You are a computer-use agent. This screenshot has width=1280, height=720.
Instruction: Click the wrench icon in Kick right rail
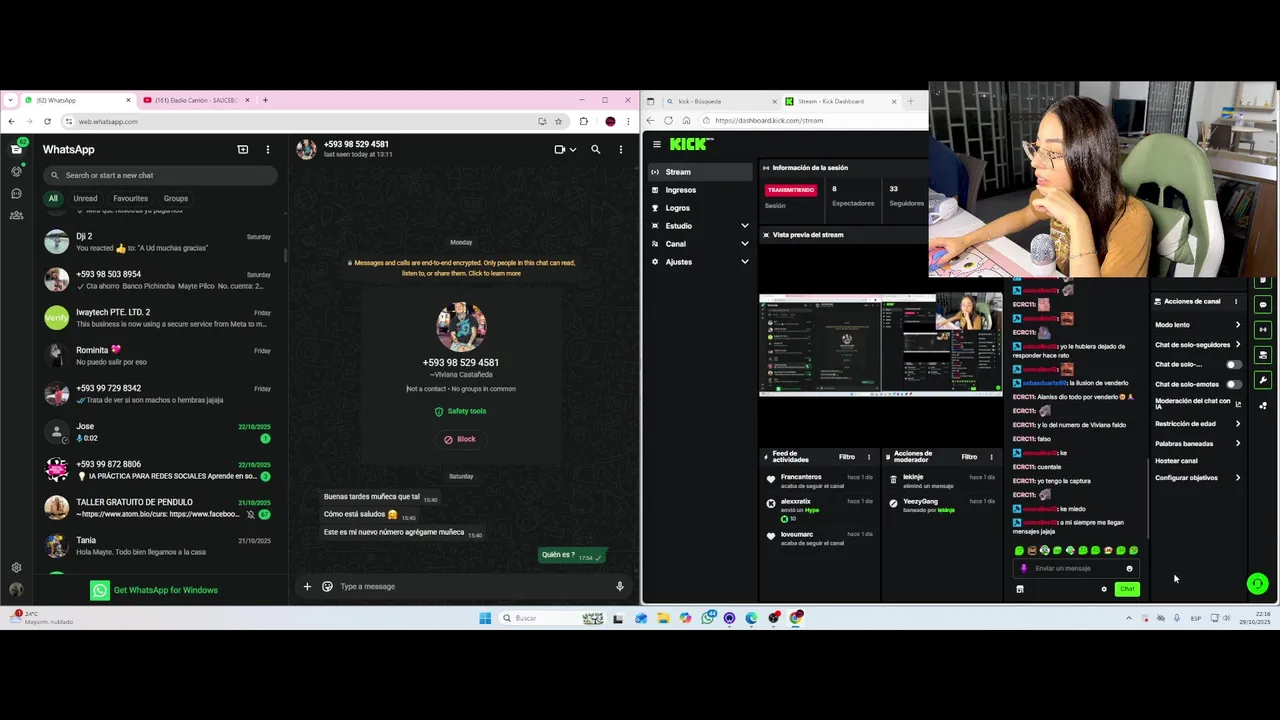click(1263, 380)
